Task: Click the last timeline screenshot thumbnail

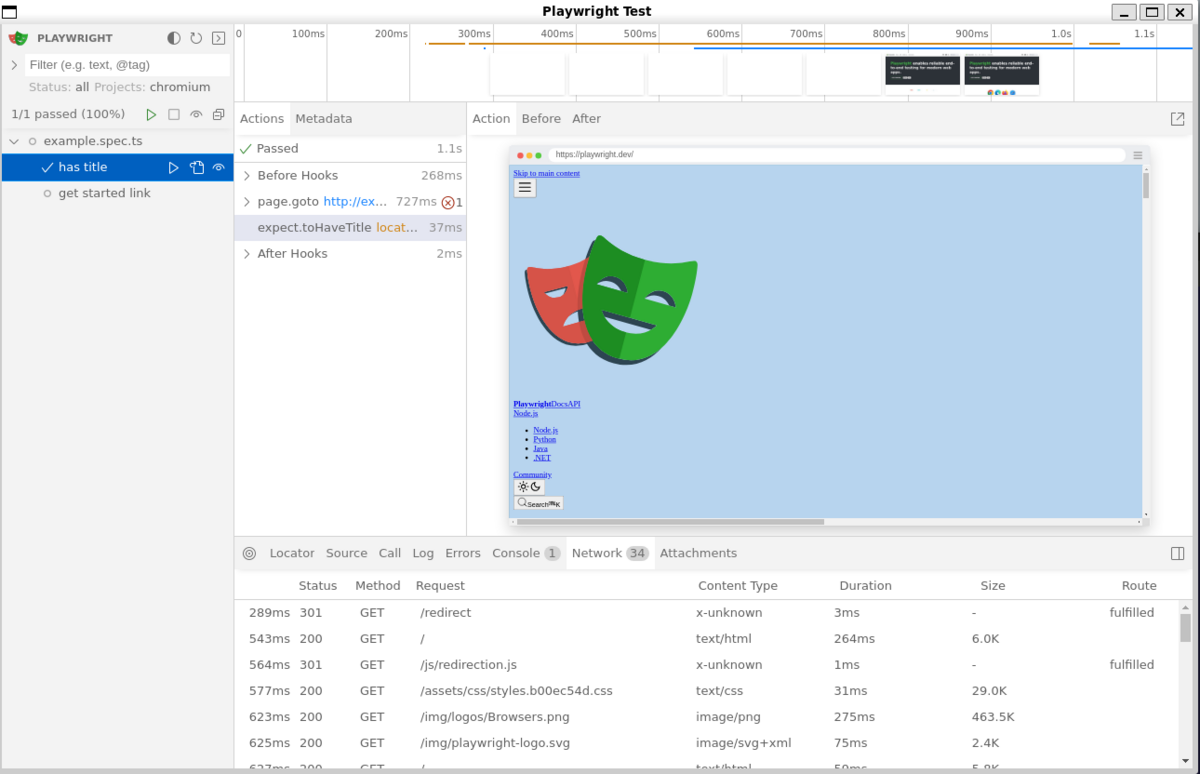Action: (1002, 75)
